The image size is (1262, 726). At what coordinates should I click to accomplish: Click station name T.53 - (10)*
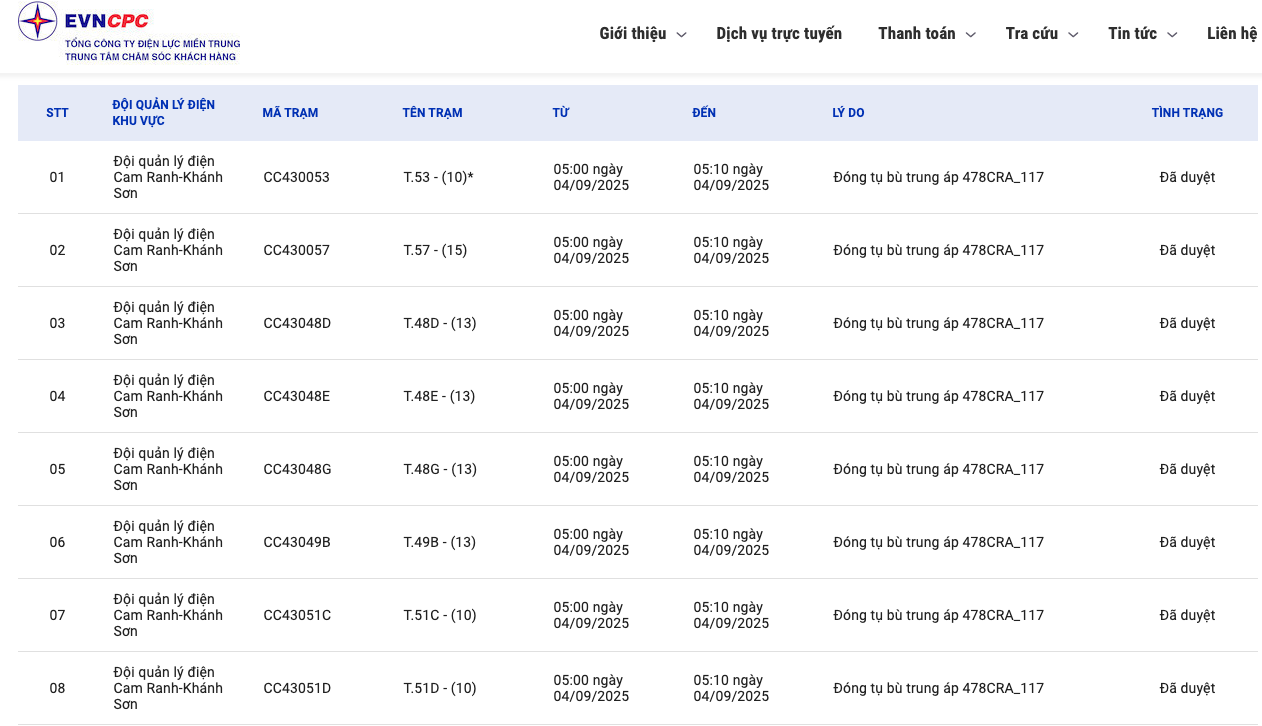click(438, 177)
